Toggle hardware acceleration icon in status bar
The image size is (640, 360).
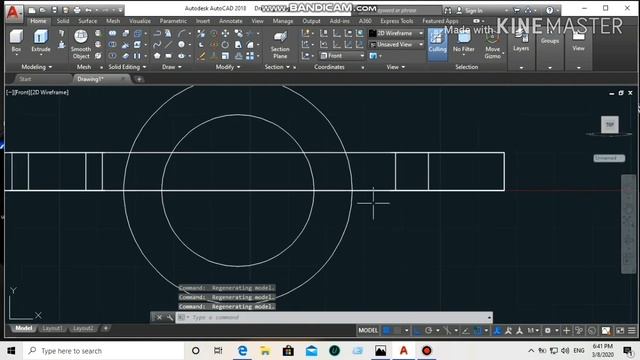pyautogui.click(x=592, y=331)
